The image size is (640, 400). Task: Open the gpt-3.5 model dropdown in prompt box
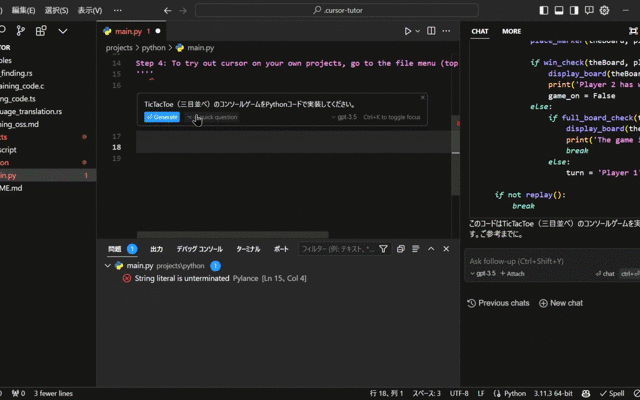[x=344, y=117]
